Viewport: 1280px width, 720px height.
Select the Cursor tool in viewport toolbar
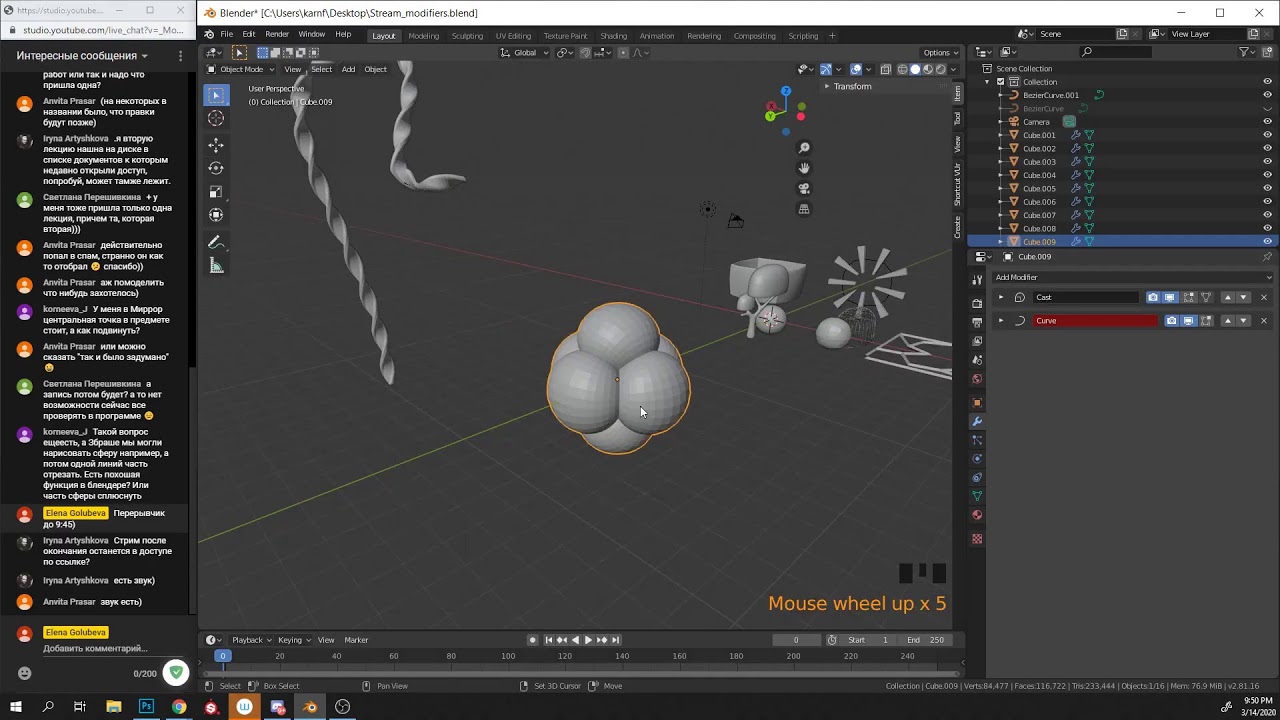tap(216, 119)
